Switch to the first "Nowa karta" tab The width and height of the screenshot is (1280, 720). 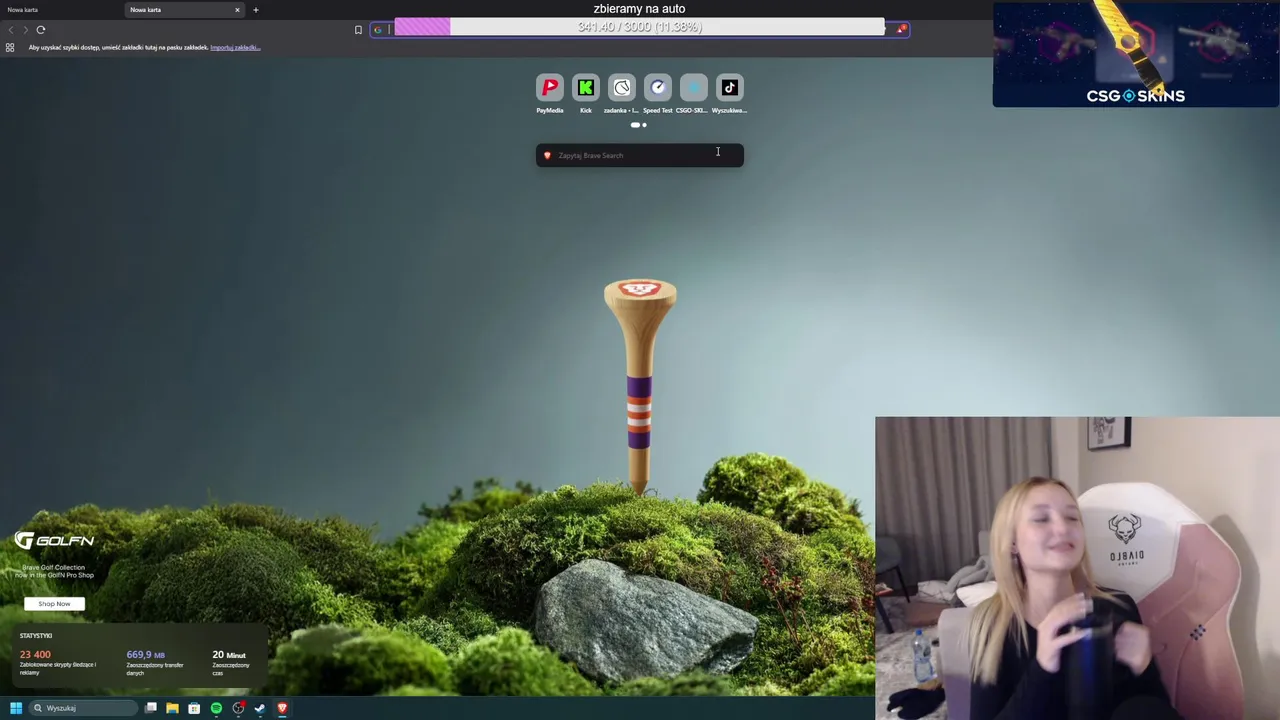23,10
